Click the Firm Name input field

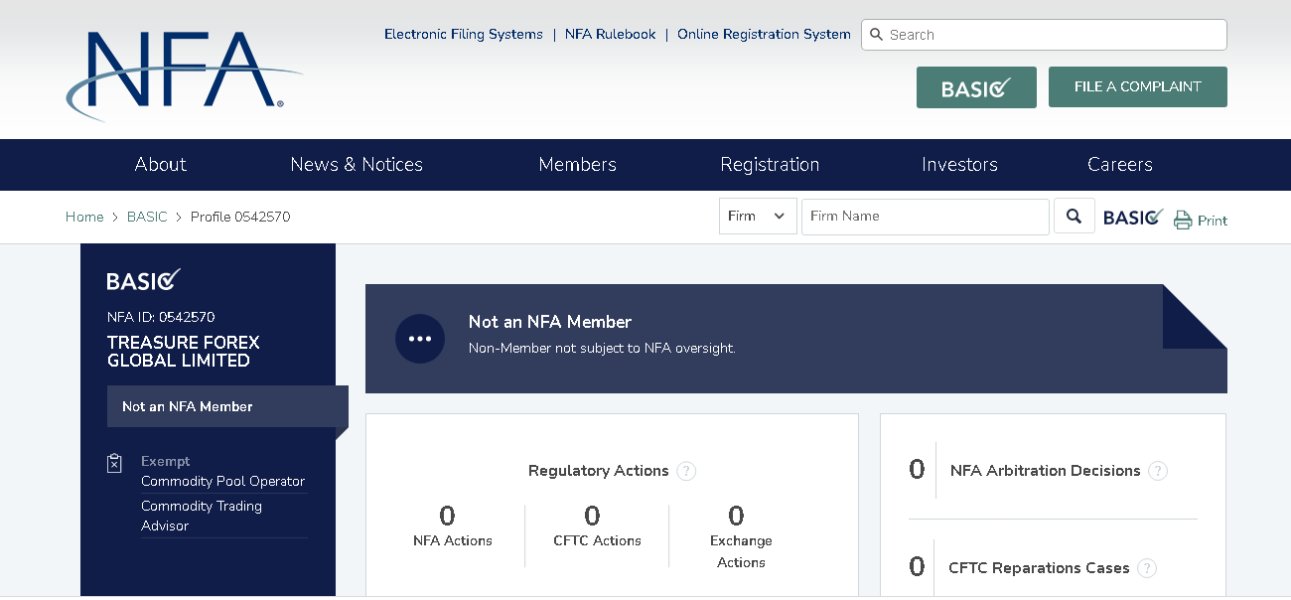(924, 216)
